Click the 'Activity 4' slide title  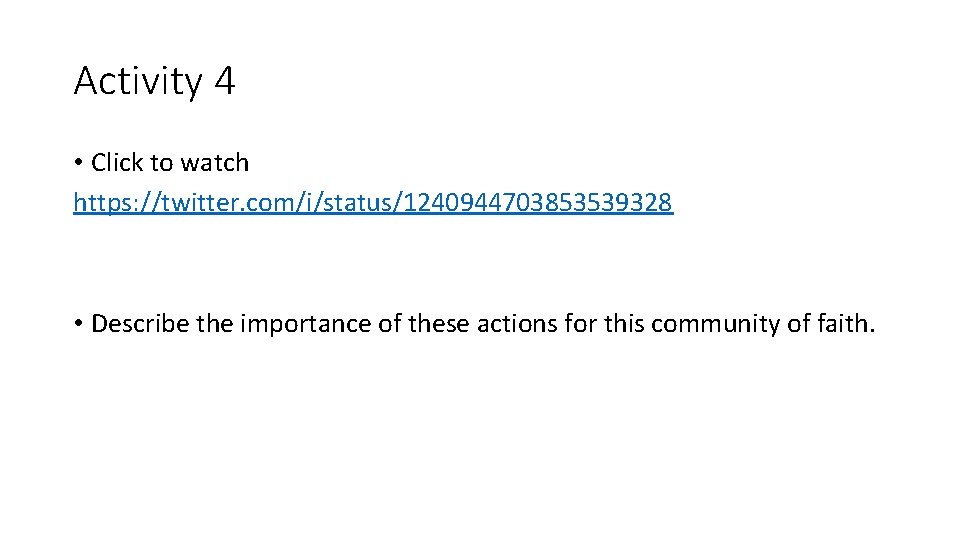point(154,81)
